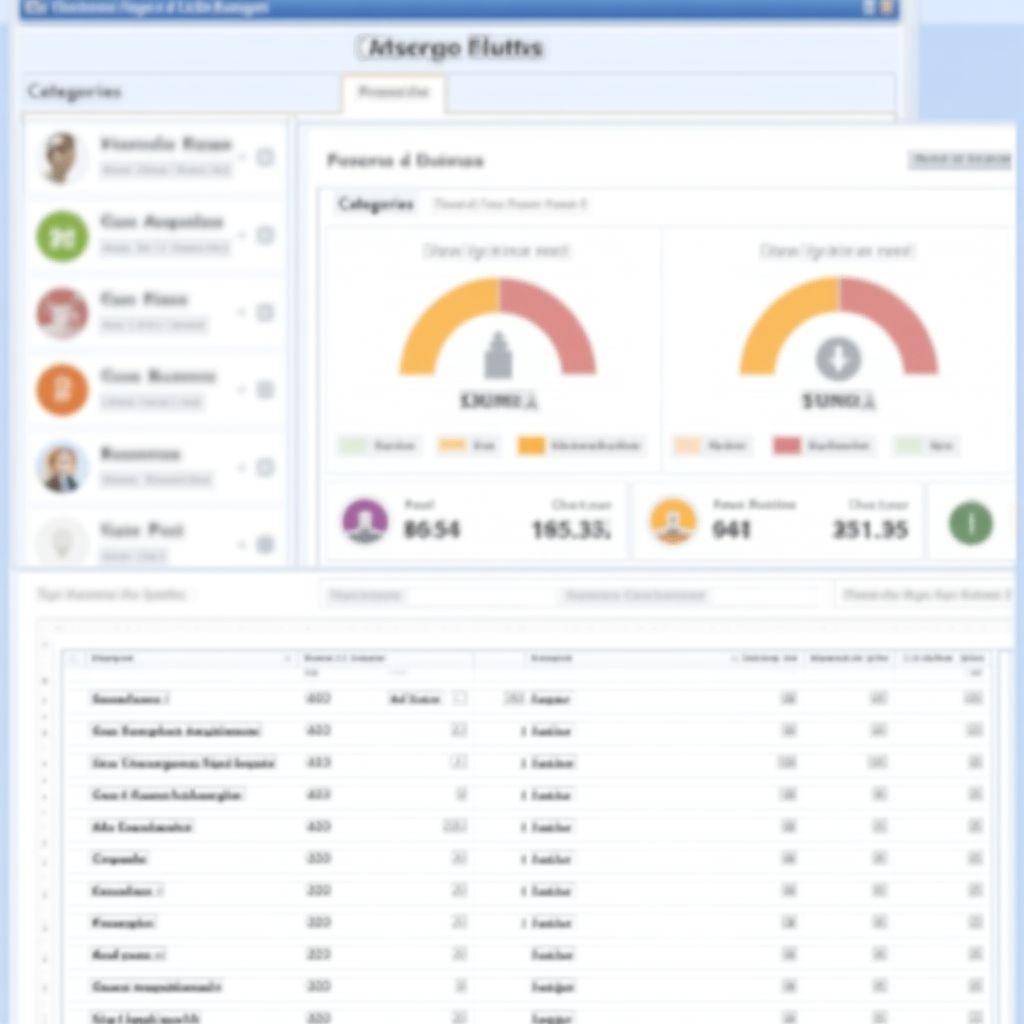
Task: Click the top-left Categories header label
Action: pyautogui.click(x=74, y=92)
